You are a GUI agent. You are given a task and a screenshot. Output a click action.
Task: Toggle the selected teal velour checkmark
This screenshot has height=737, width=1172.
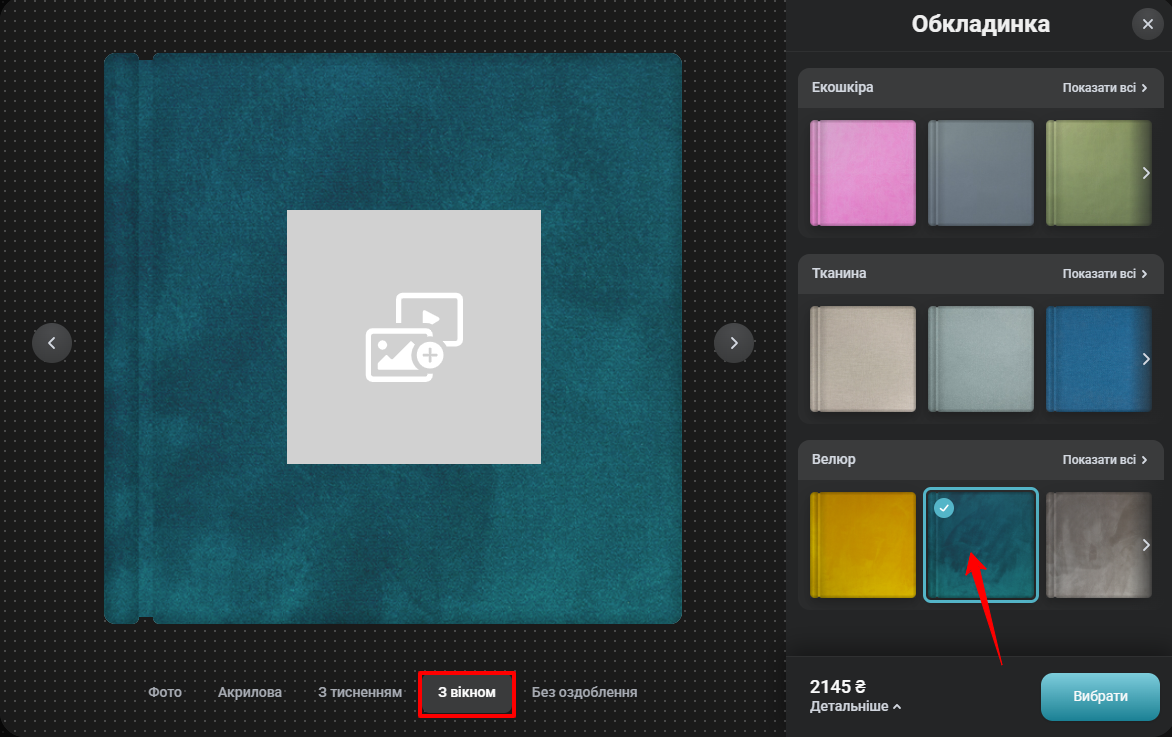[944, 509]
